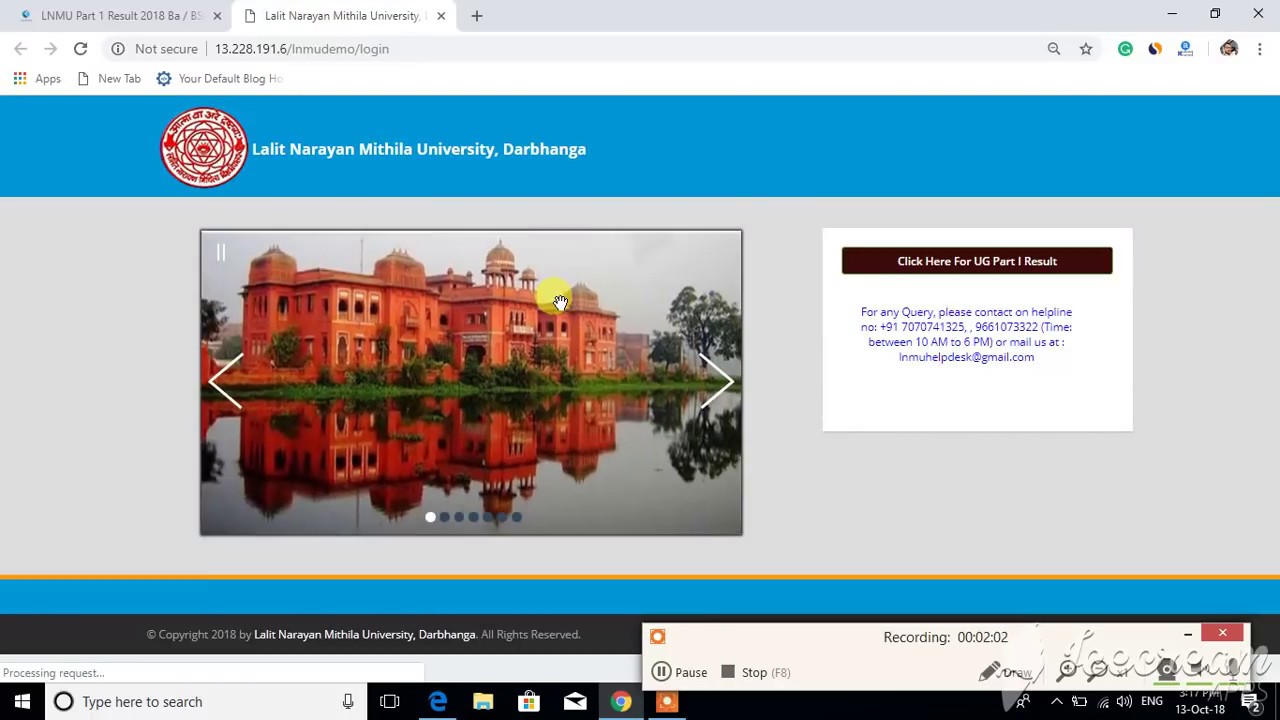Viewport: 1280px width, 720px height.
Task: Open the New Tab bookmark
Action: click(109, 78)
